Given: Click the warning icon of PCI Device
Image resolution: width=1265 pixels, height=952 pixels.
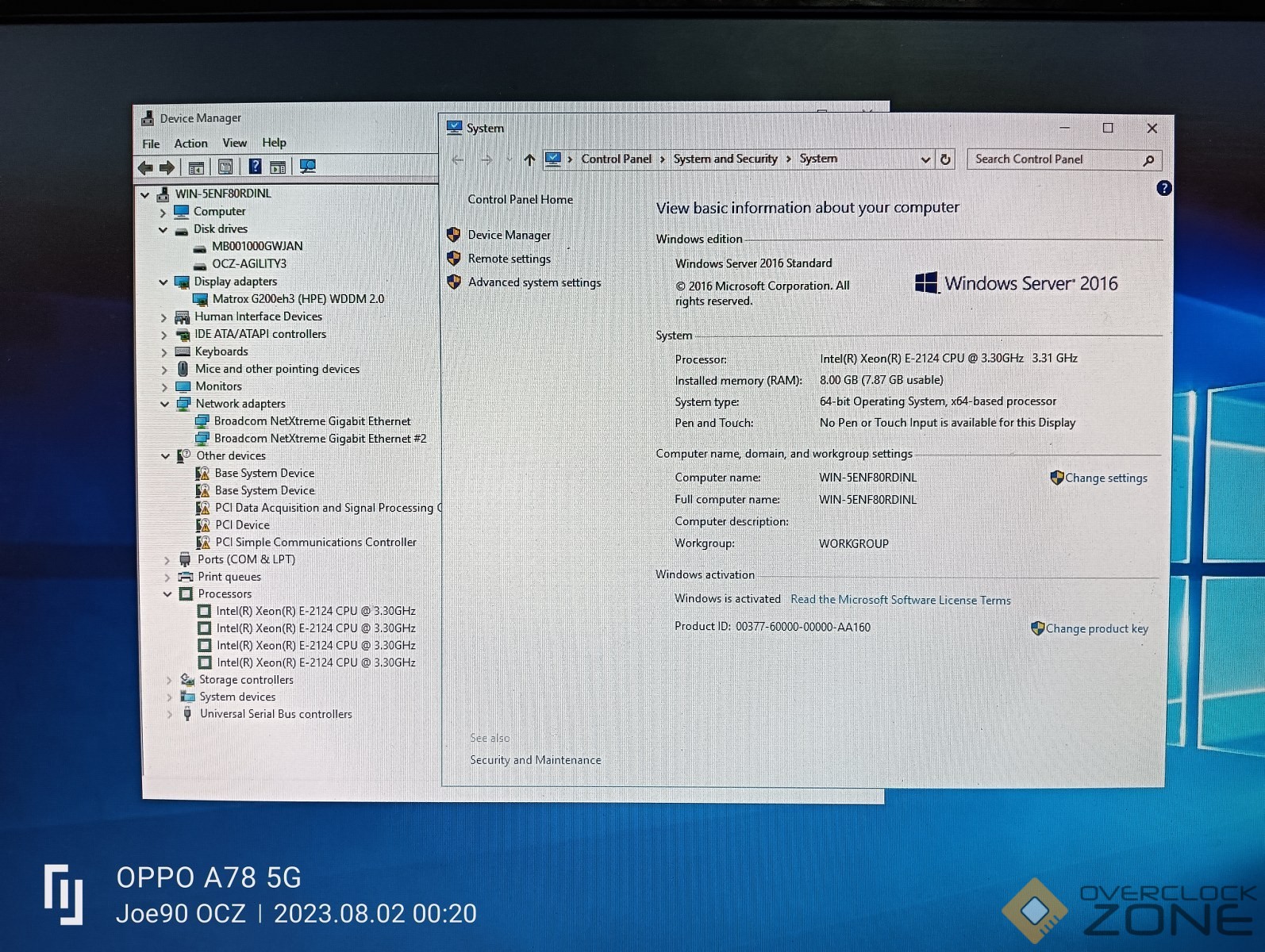Looking at the screenshot, I should click(x=202, y=525).
